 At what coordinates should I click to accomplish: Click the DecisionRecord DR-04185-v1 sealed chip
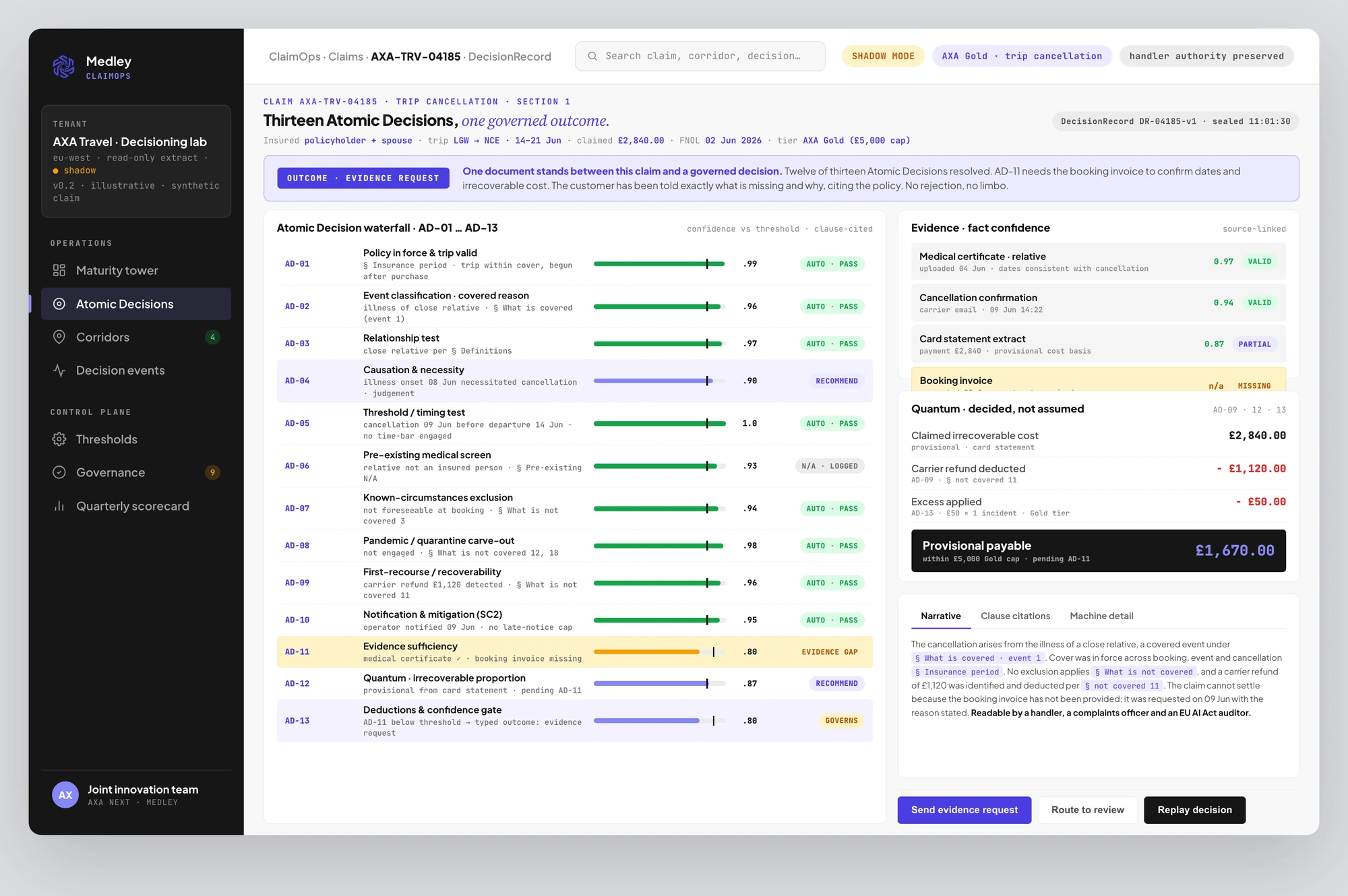click(1175, 121)
